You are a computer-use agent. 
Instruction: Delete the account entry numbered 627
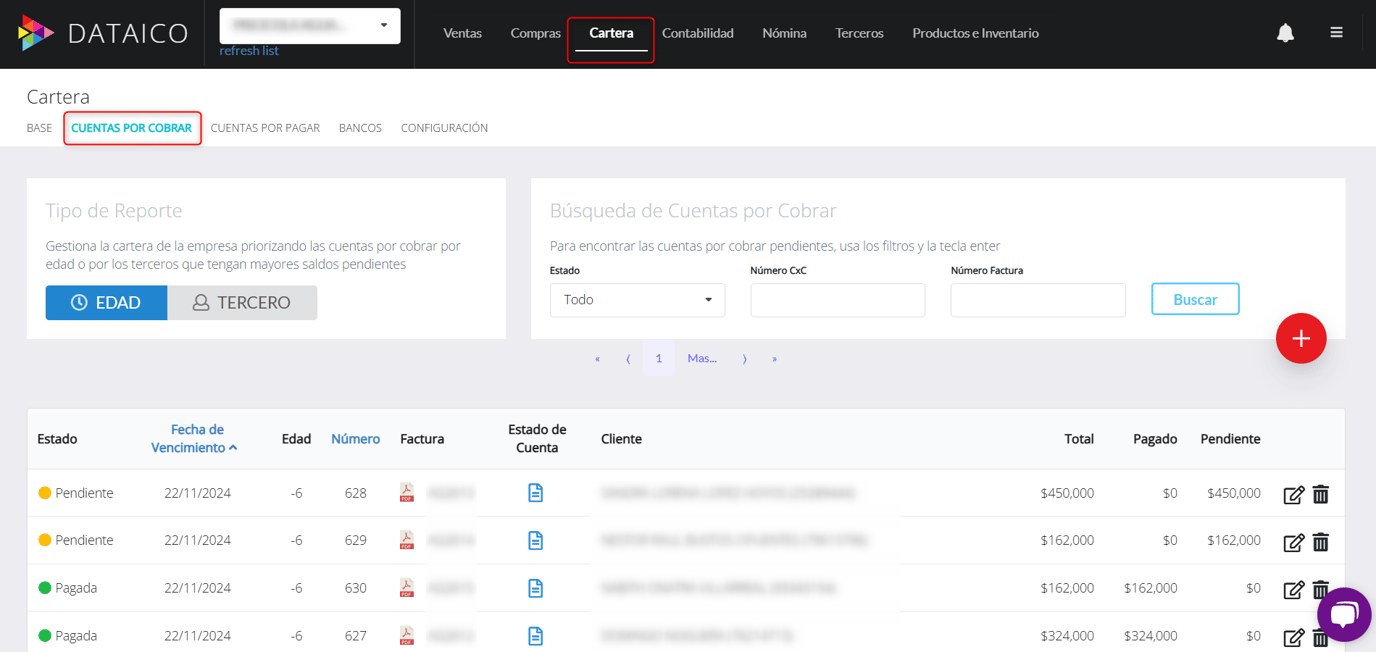pyautogui.click(x=1320, y=636)
